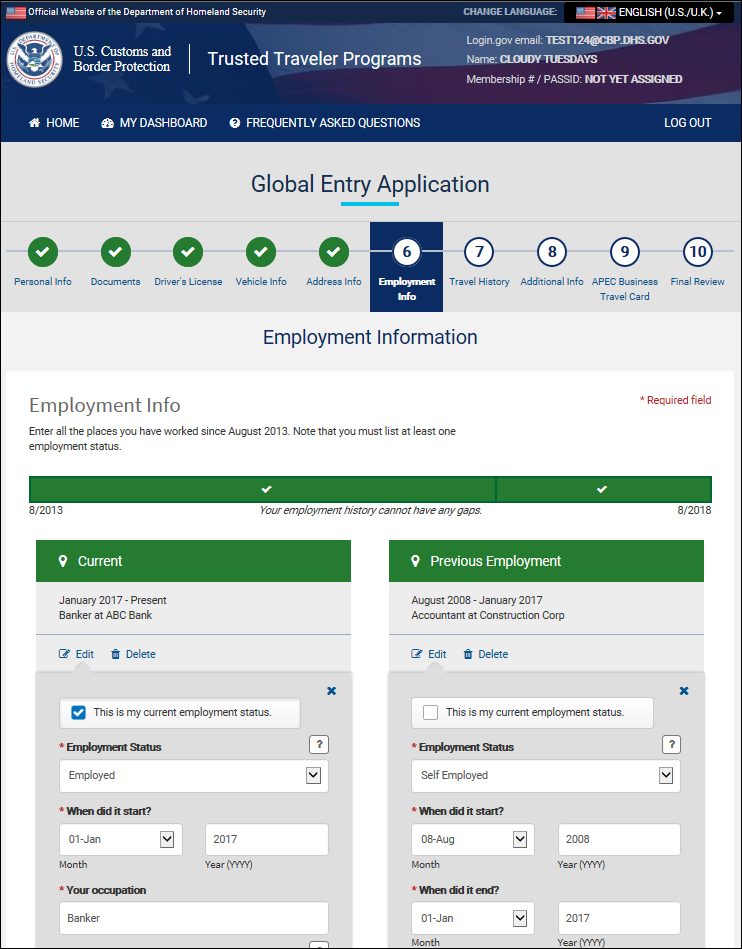Screen dimensions: 742x949
Task: Open the Change Language dropdown
Action: click(648, 12)
